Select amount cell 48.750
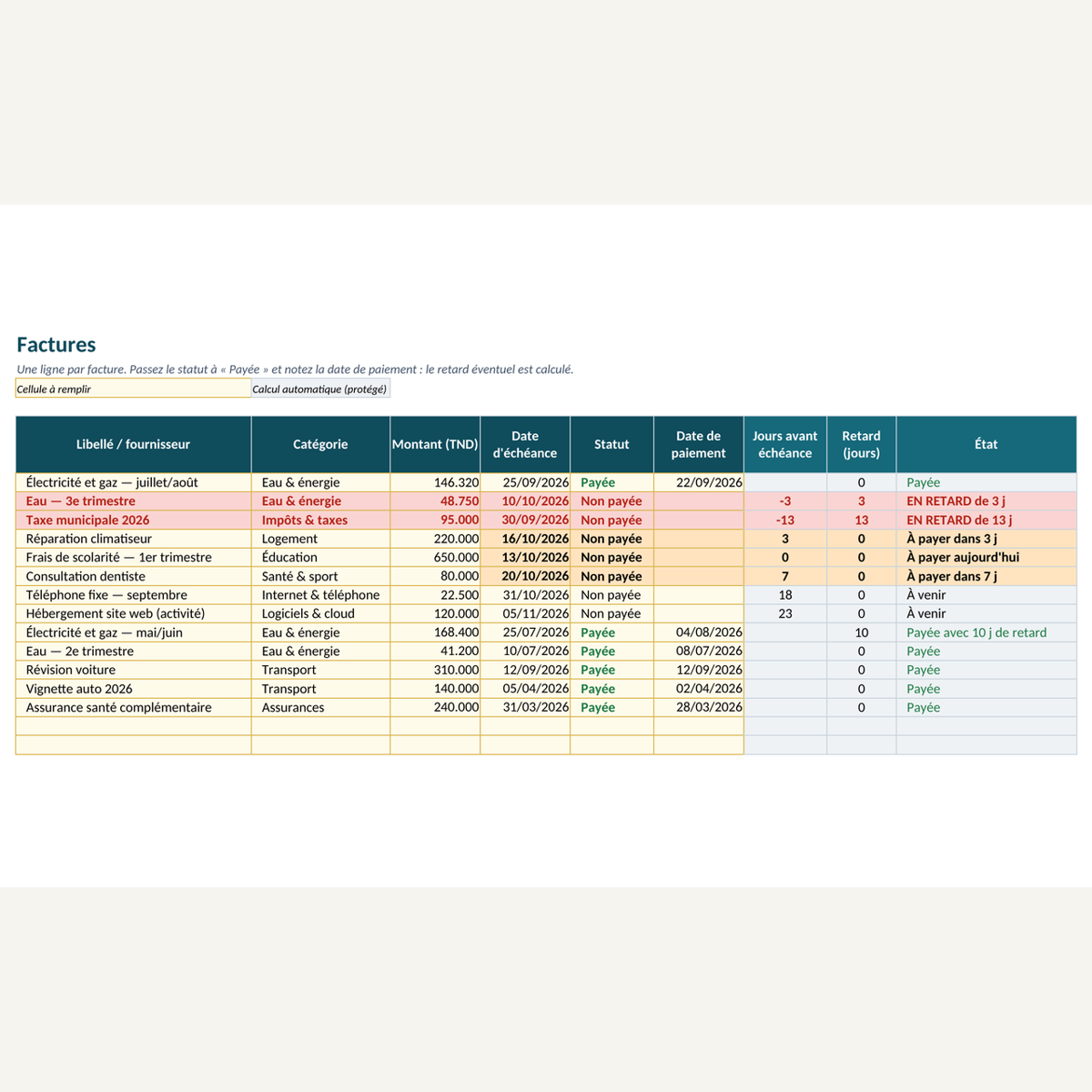The image size is (1092, 1092). [x=435, y=501]
